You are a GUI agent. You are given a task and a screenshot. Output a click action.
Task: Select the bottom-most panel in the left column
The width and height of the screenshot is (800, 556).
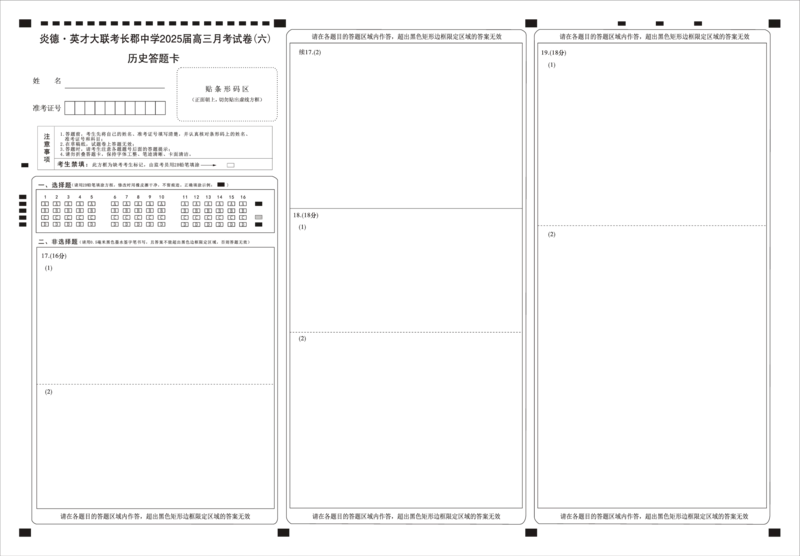pos(155,446)
